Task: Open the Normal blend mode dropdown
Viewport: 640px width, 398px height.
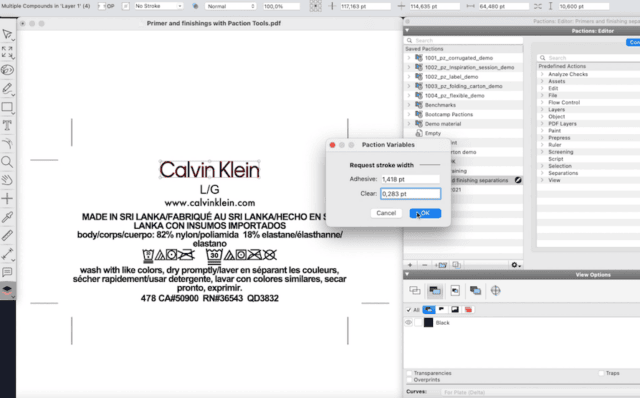Action: tap(231, 6)
